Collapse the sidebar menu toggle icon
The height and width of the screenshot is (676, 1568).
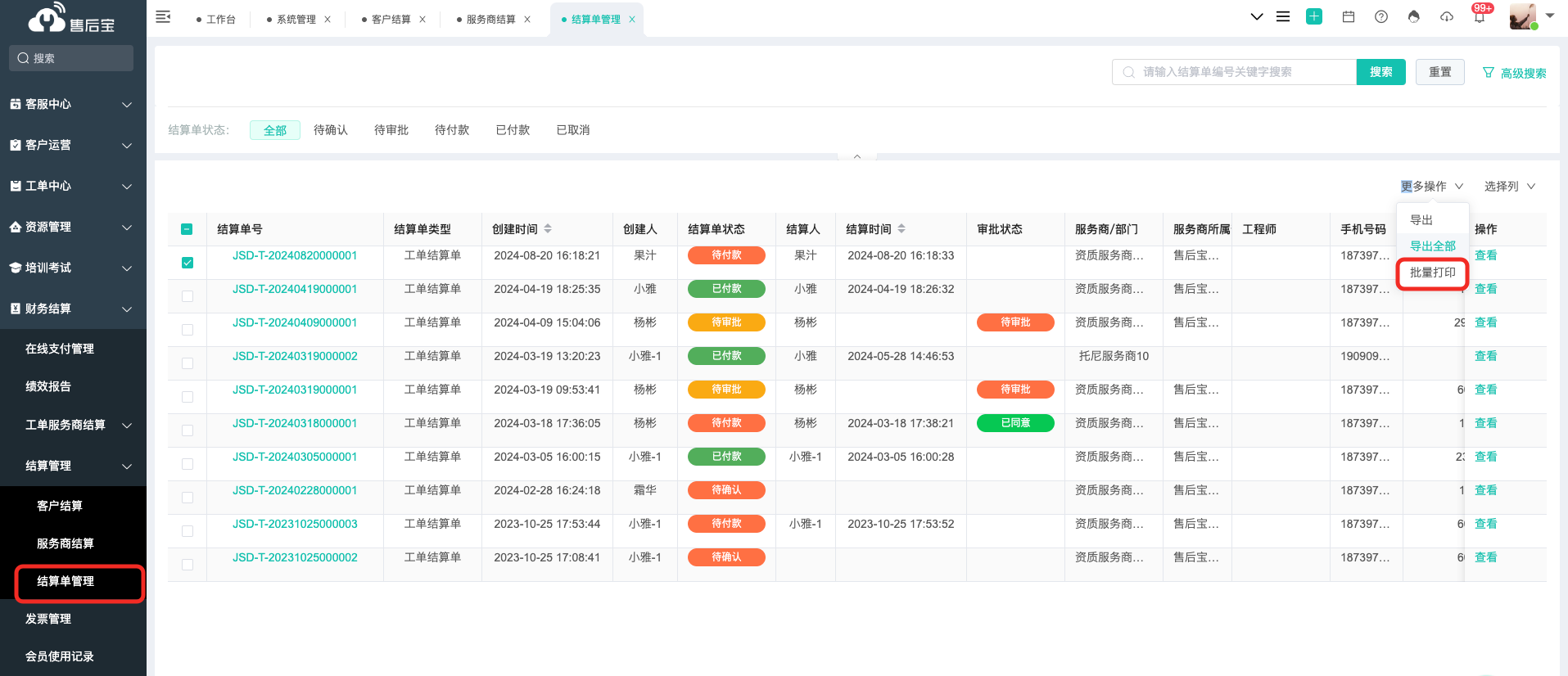point(163,16)
